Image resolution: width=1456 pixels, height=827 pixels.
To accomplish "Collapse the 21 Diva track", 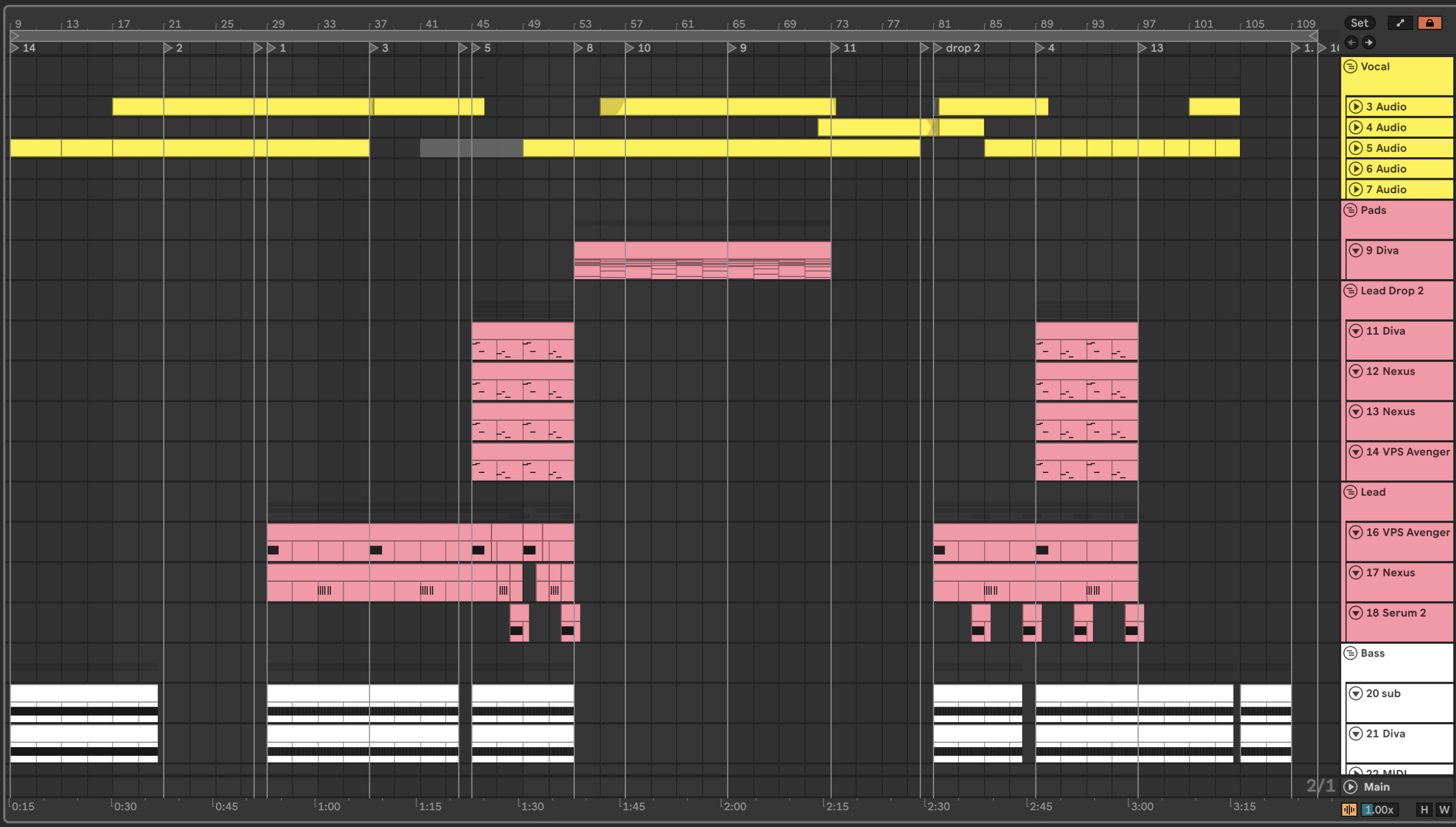I will point(1355,734).
